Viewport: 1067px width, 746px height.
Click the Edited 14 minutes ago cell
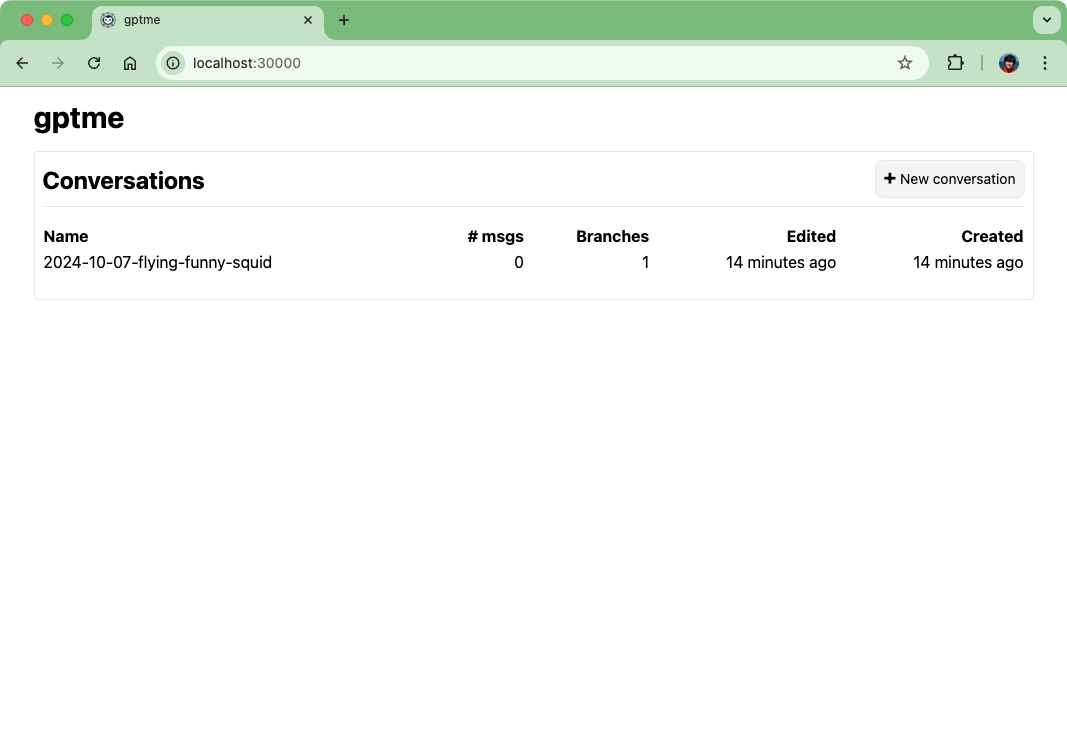781,262
